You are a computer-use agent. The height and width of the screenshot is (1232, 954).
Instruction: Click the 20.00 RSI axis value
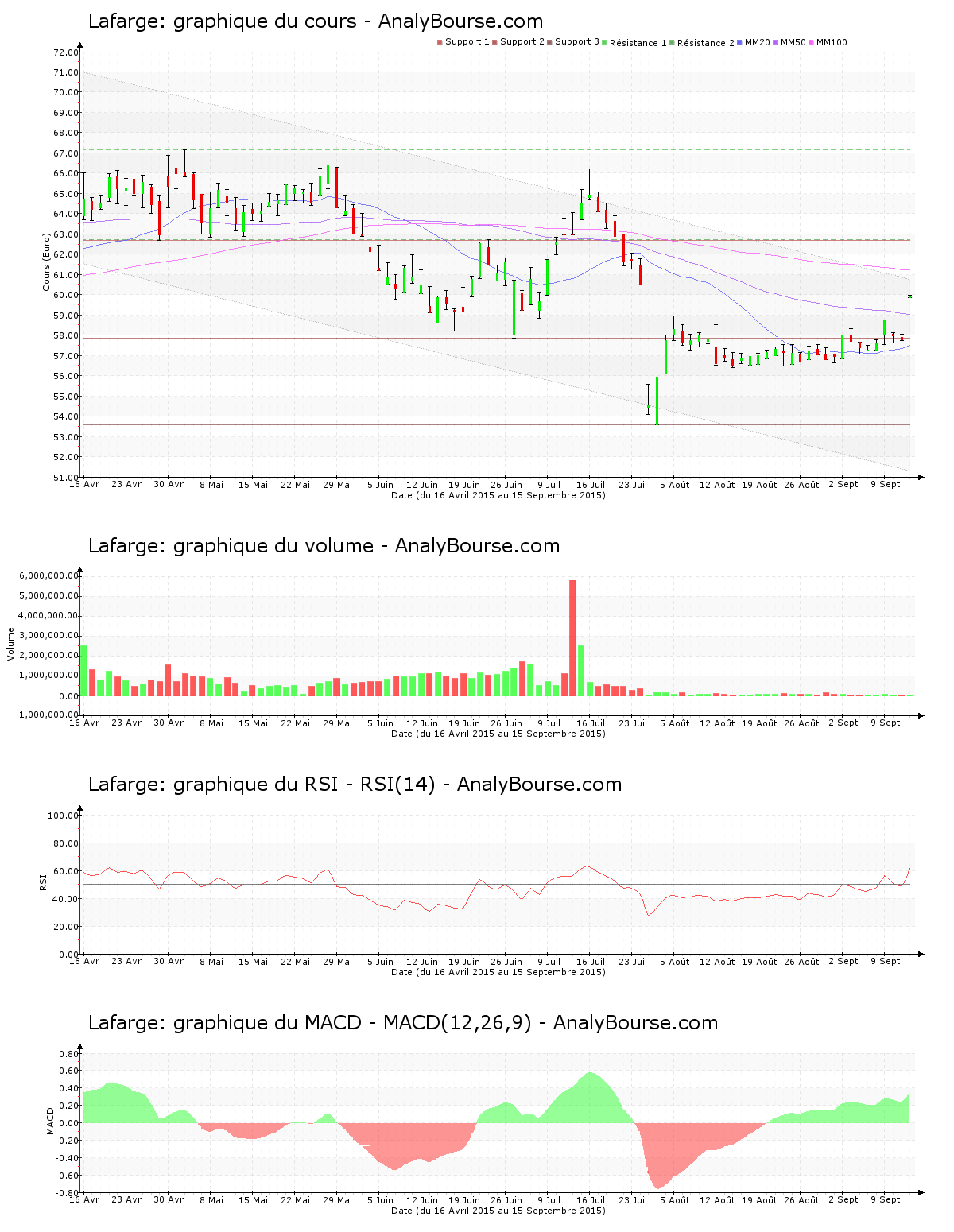(66, 927)
